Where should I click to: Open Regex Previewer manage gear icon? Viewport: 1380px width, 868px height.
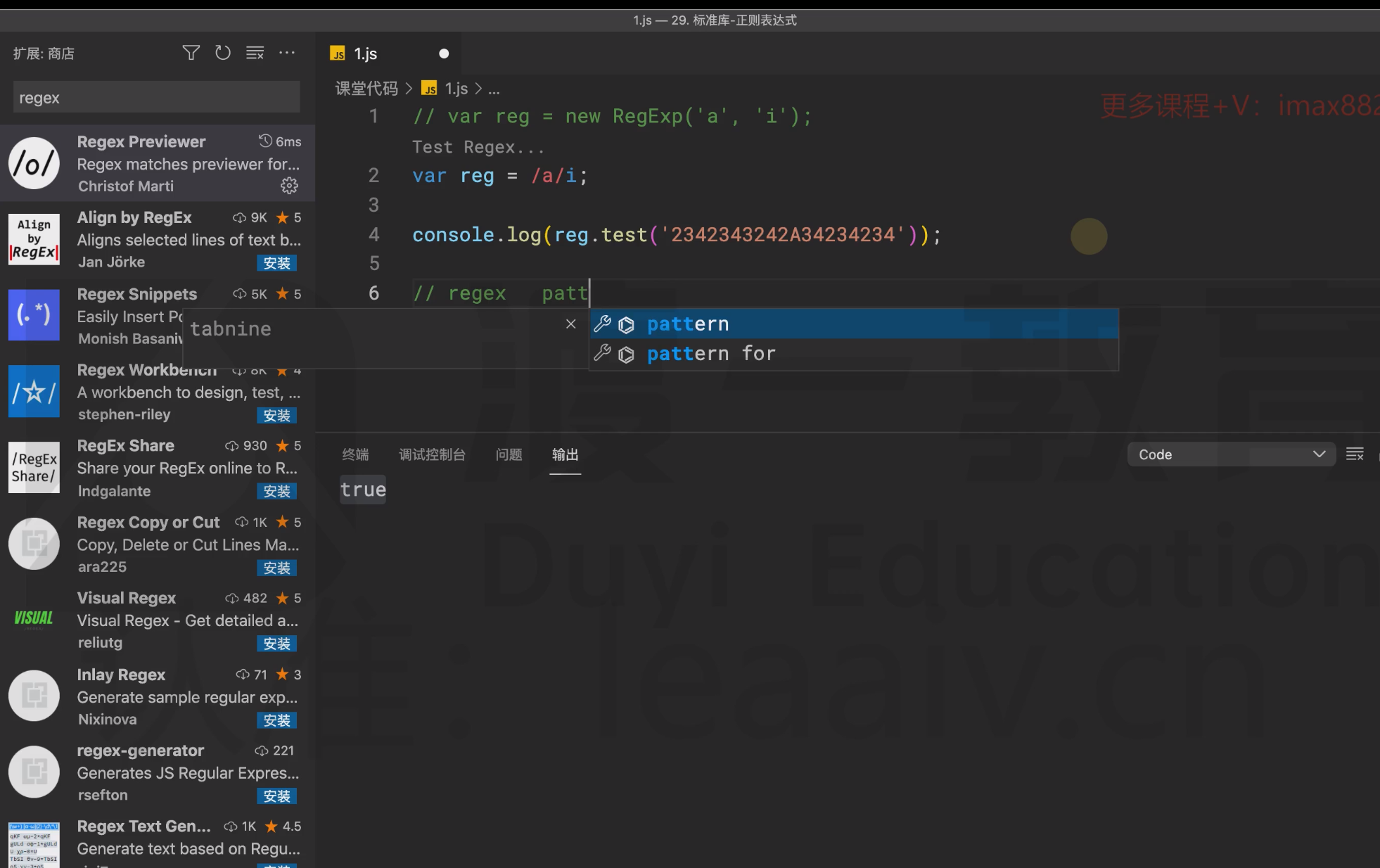tap(289, 186)
